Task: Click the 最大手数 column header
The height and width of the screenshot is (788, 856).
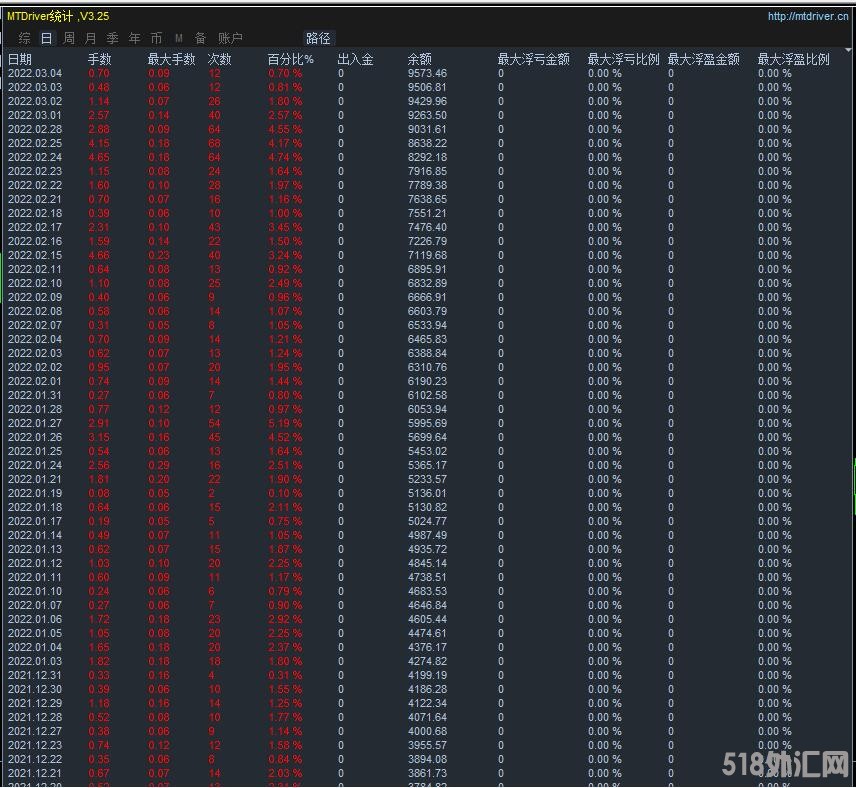Action: [x=172, y=60]
